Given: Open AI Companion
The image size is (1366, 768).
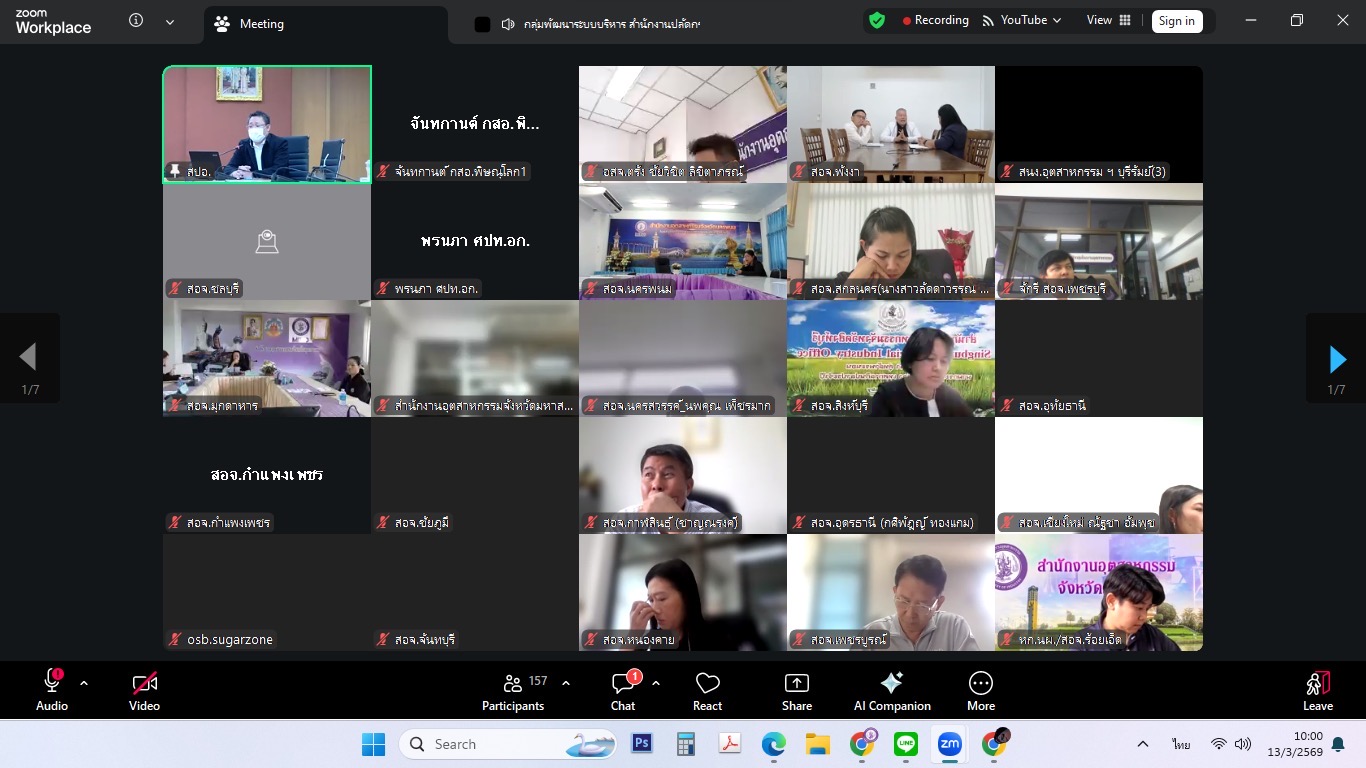Looking at the screenshot, I should [891, 691].
